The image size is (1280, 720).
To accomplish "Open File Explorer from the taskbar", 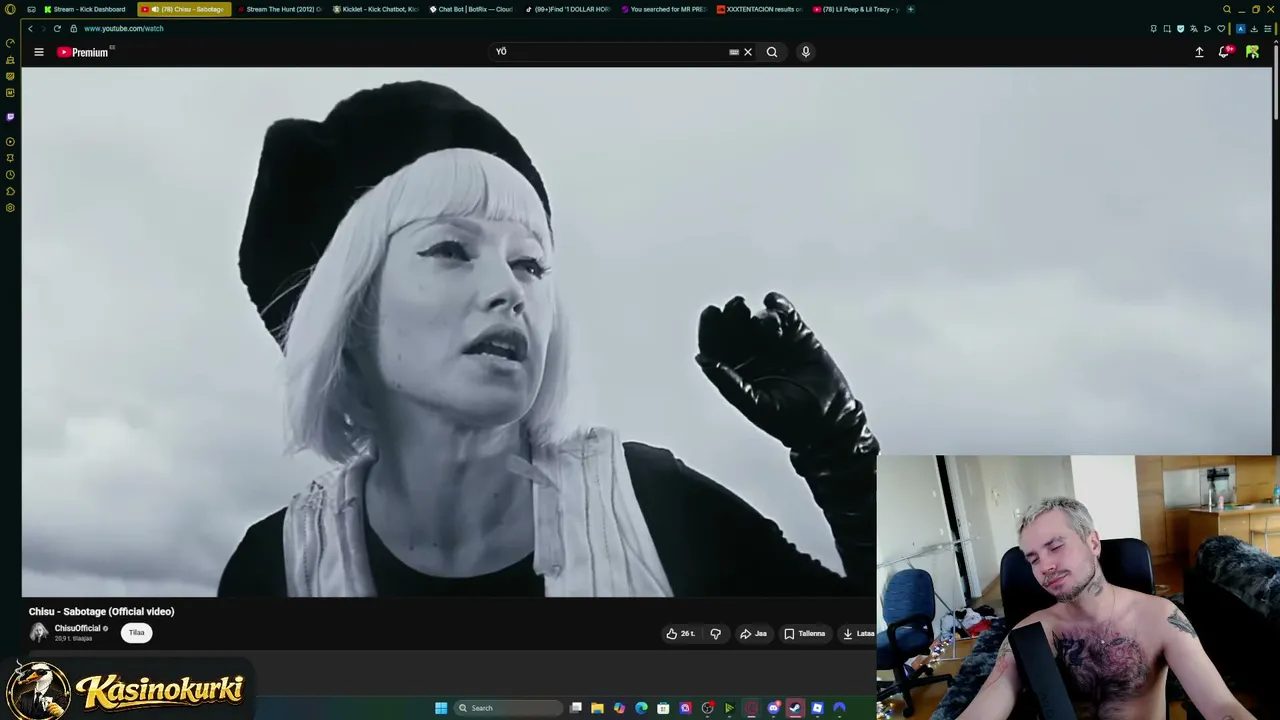I will click(x=597, y=708).
